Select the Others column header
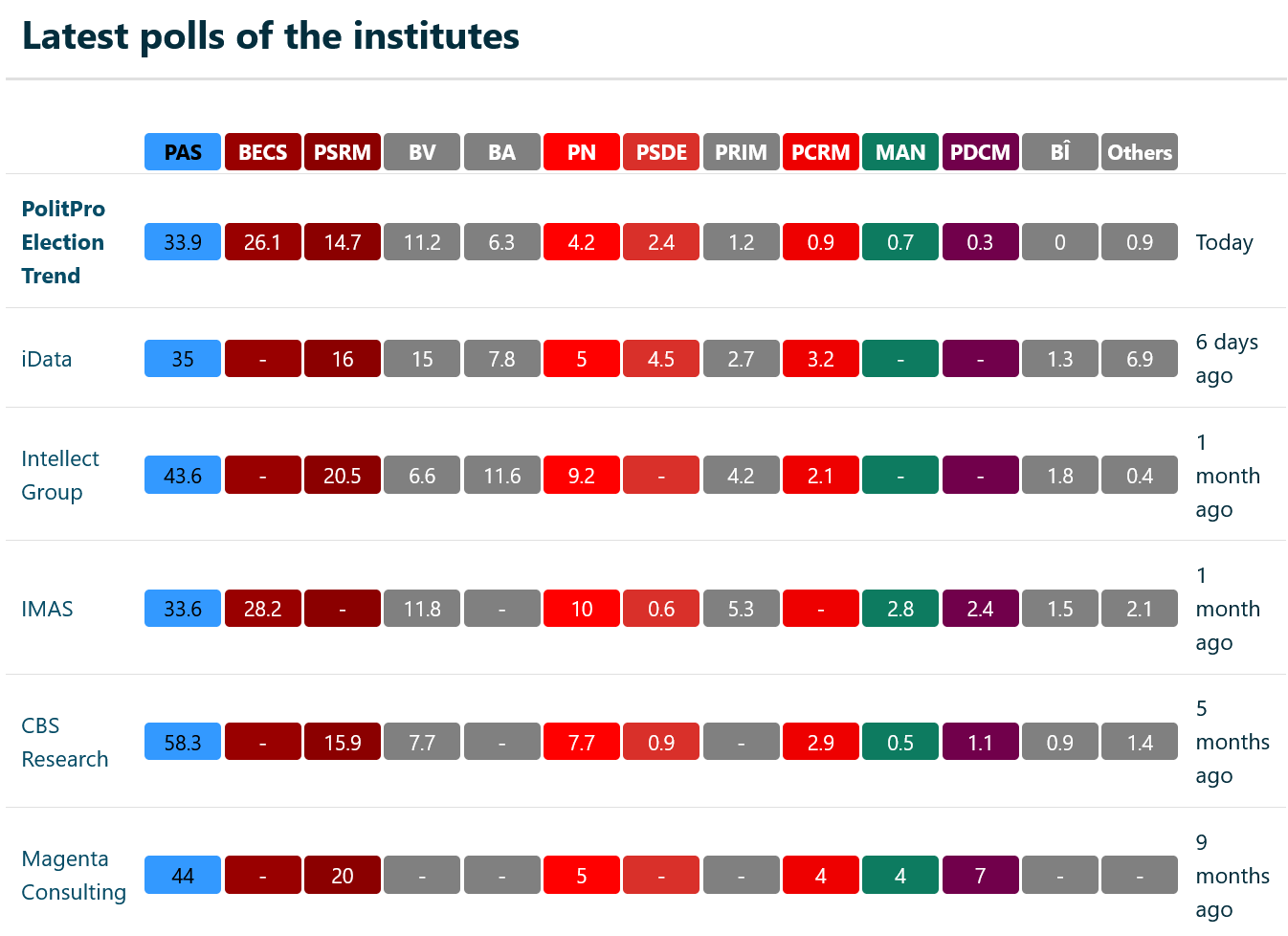The image size is (1288, 936). [1140, 152]
